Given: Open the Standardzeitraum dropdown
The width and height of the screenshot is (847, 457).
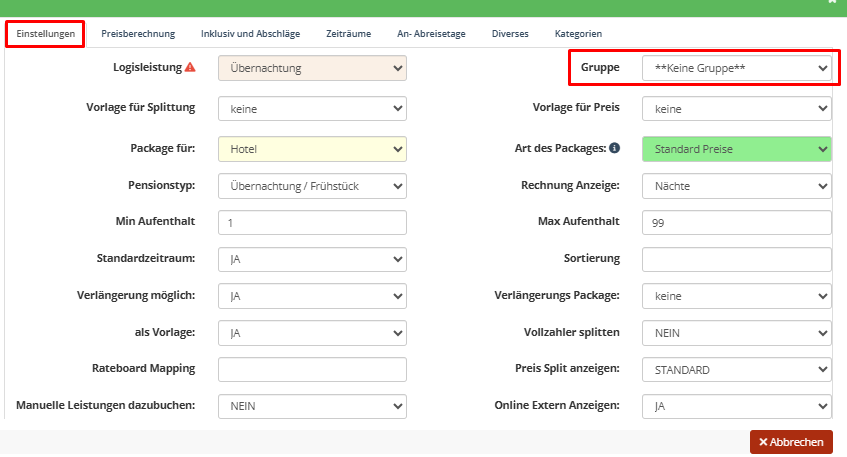Looking at the screenshot, I should (x=312, y=259).
